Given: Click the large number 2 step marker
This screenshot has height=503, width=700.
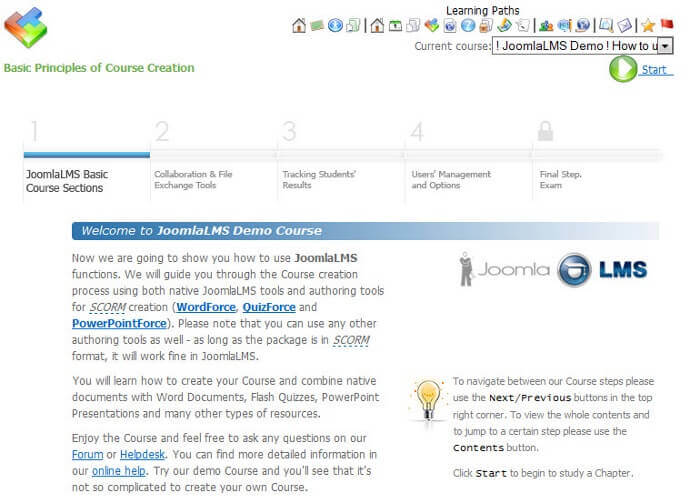Looking at the screenshot, I should click(x=162, y=131).
